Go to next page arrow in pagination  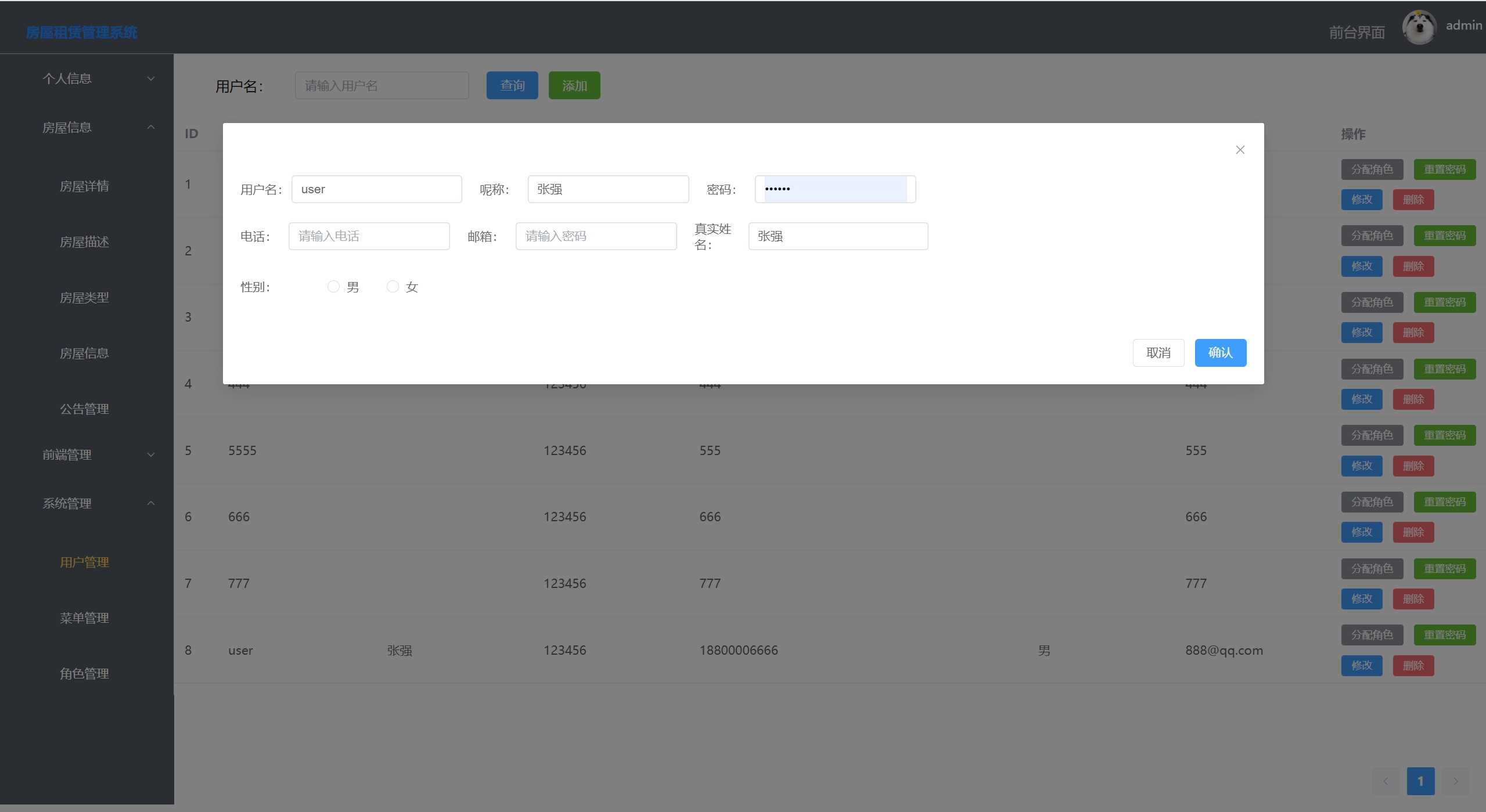pyautogui.click(x=1455, y=781)
